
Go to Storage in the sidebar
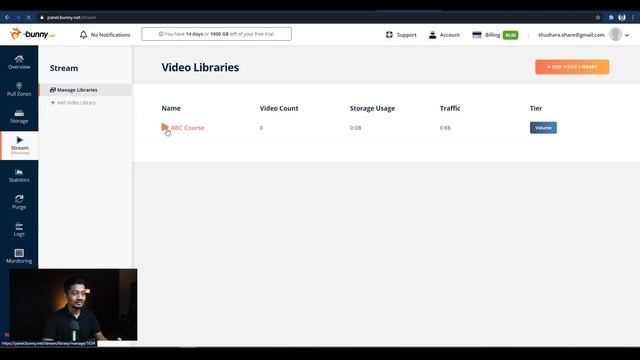tap(19, 116)
